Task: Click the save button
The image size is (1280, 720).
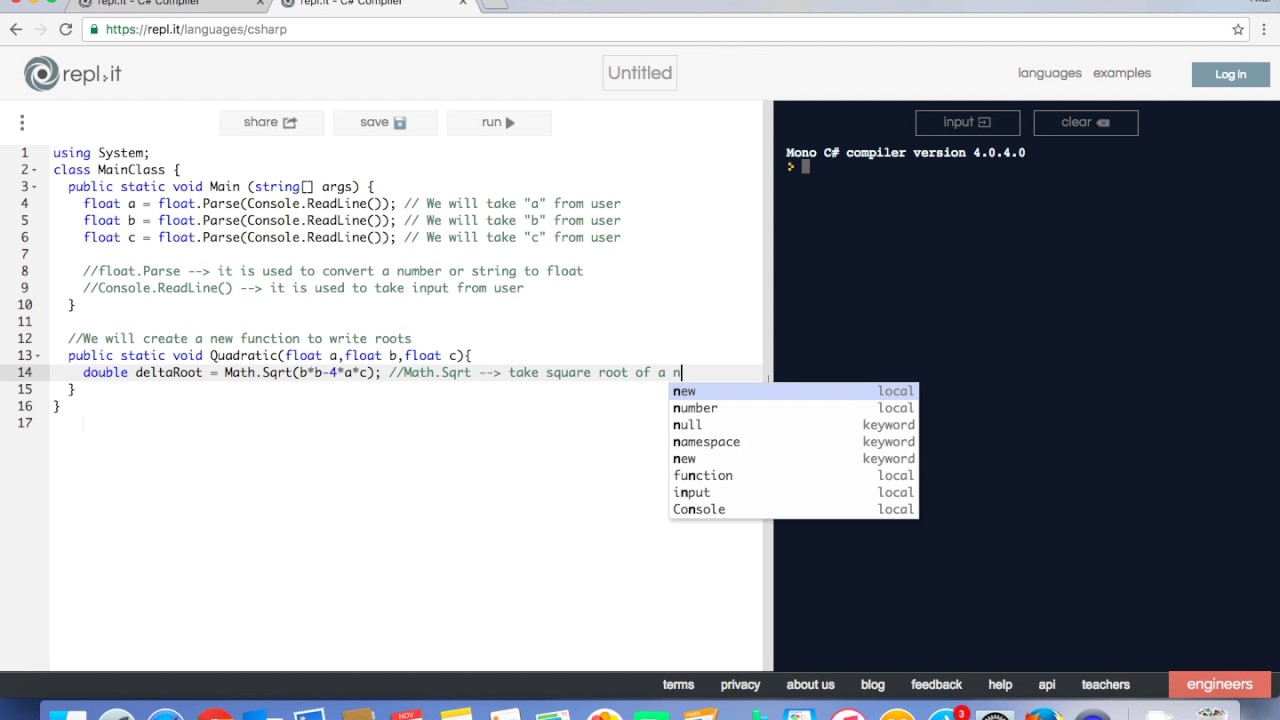Action: click(x=383, y=122)
